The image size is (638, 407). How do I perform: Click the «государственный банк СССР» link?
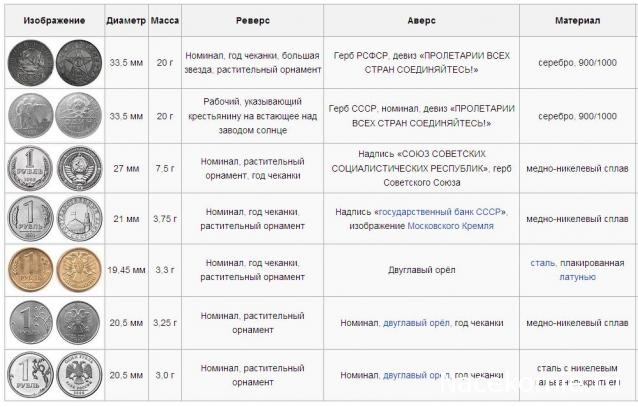(441, 212)
